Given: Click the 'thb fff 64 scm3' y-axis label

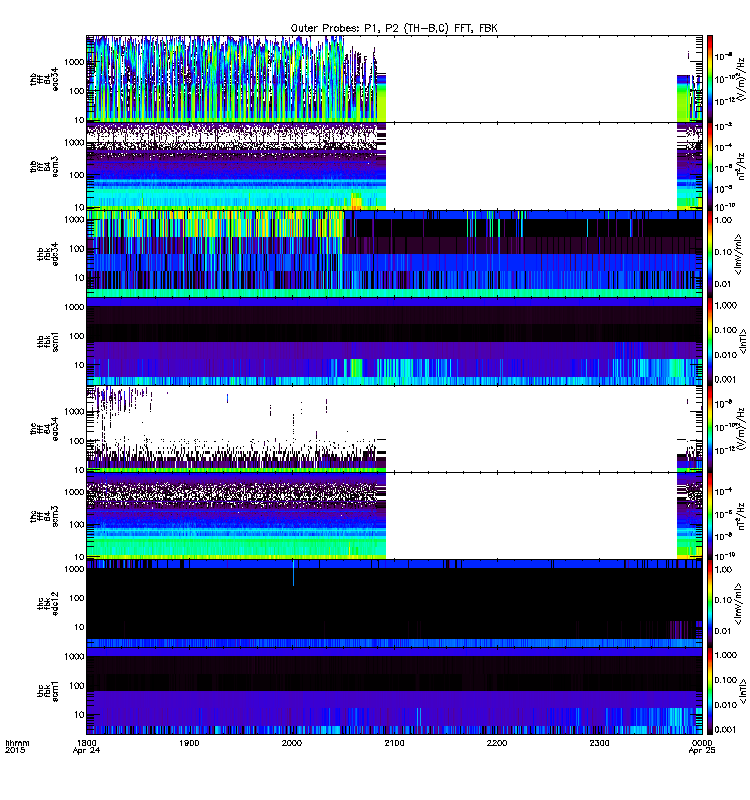Looking at the screenshot, I should point(44,166).
